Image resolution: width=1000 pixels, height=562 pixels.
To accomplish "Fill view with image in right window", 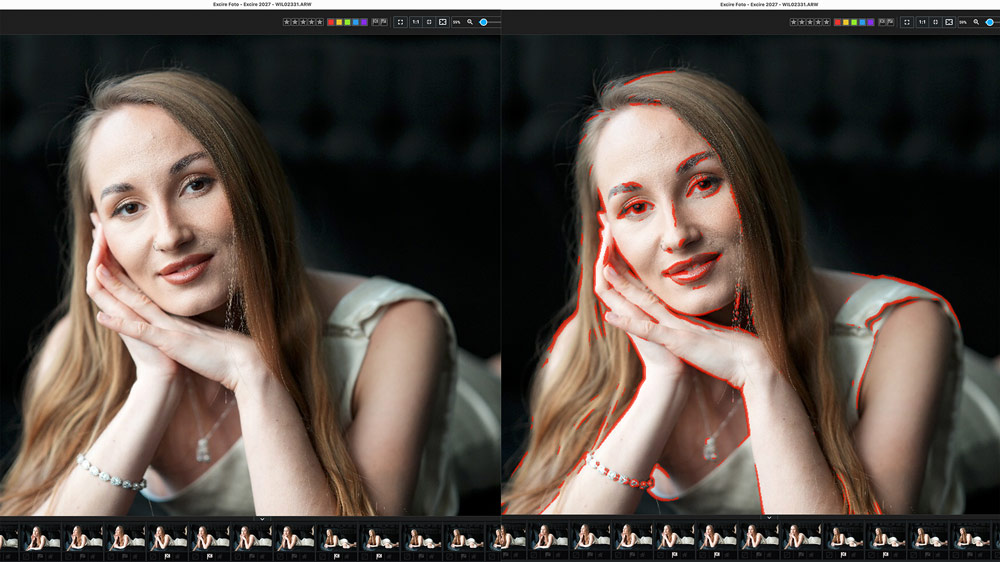I will (x=949, y=22).
